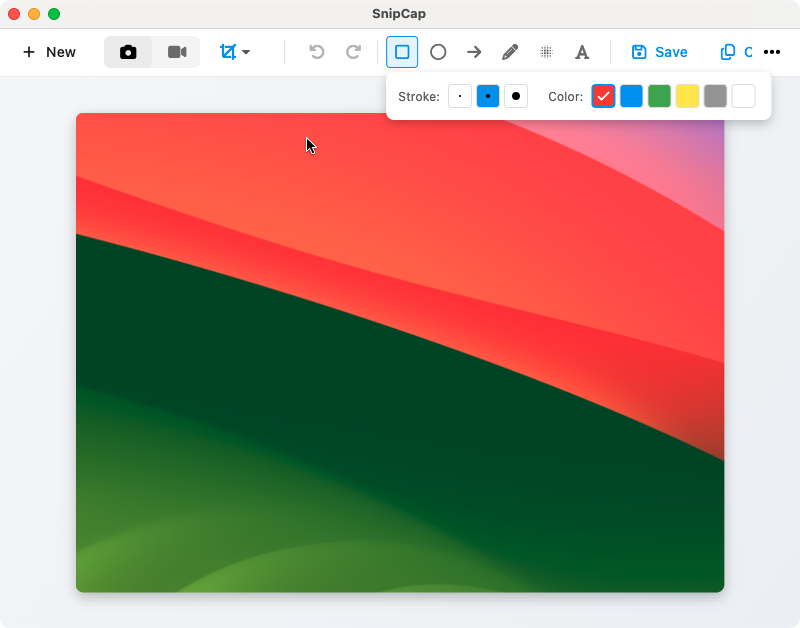The image size is (800, 628).
Task: Switch to video recording mode
Action: point(177,52)
